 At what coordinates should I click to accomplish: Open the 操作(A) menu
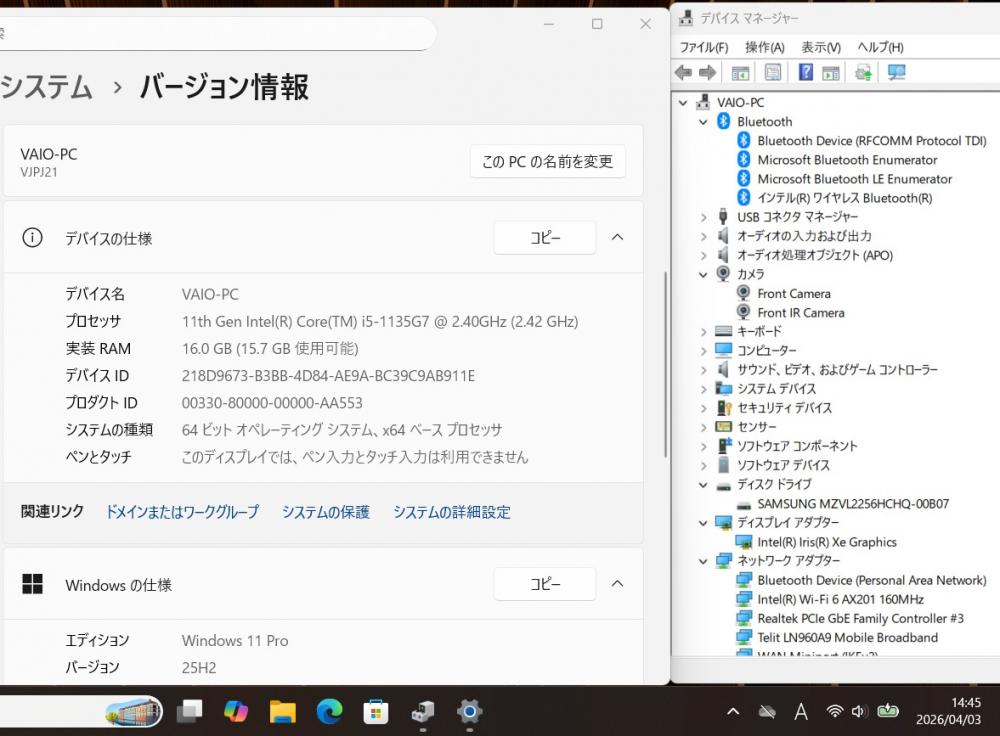point(764,47)
